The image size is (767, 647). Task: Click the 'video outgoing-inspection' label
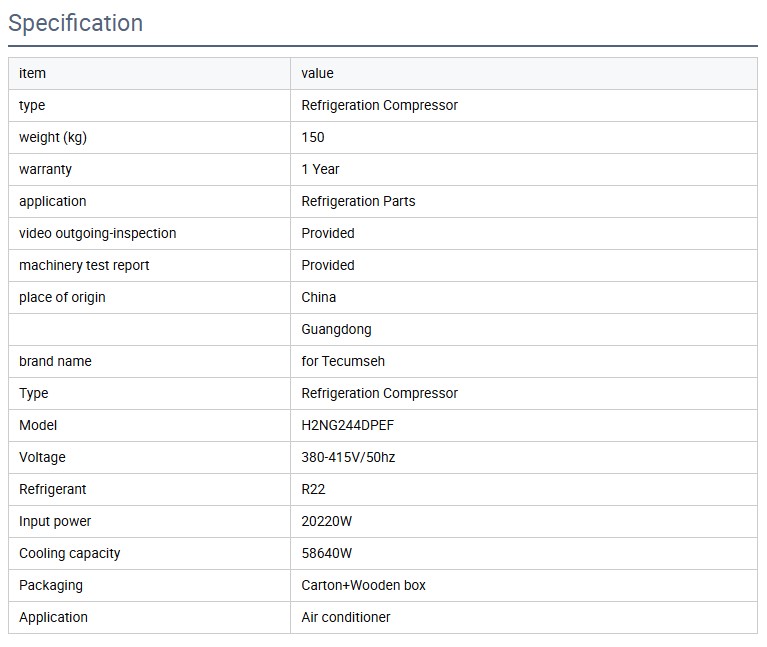pyautogui.click(x=98, y=233)
